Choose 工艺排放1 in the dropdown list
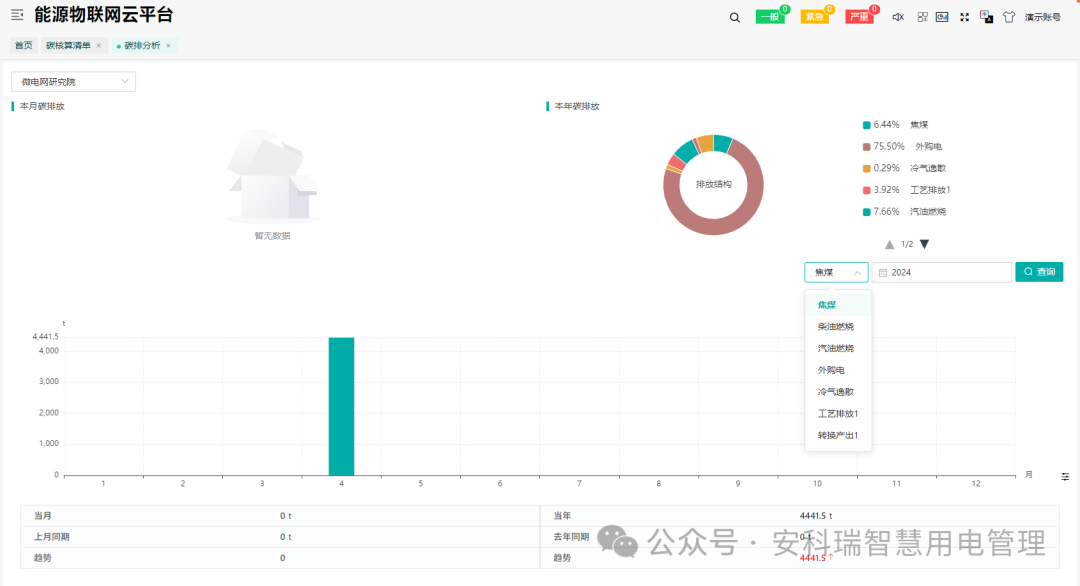The image size is (1080, 586). tap(838, 413)
